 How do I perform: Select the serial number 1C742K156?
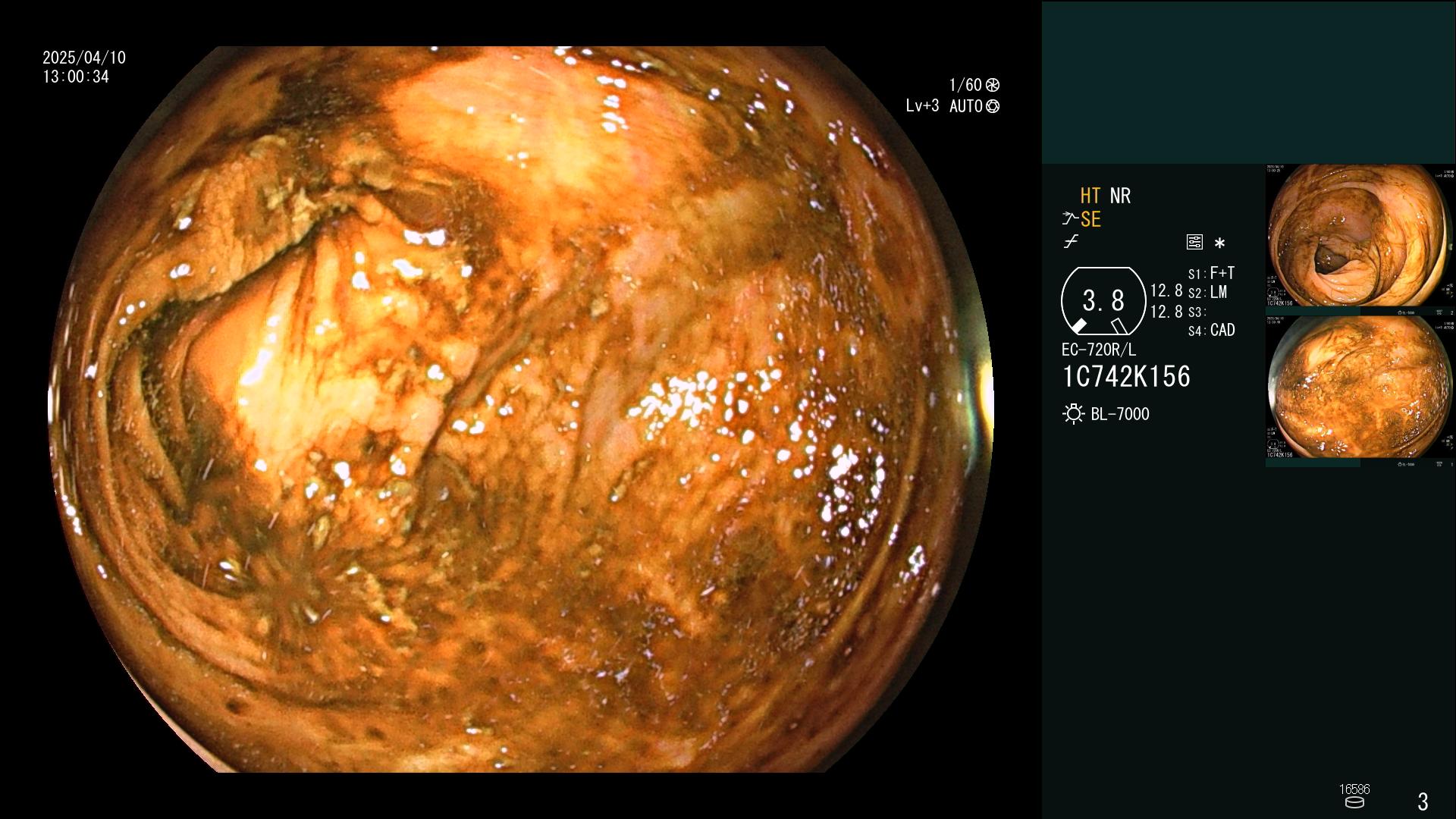point(1126,377)
